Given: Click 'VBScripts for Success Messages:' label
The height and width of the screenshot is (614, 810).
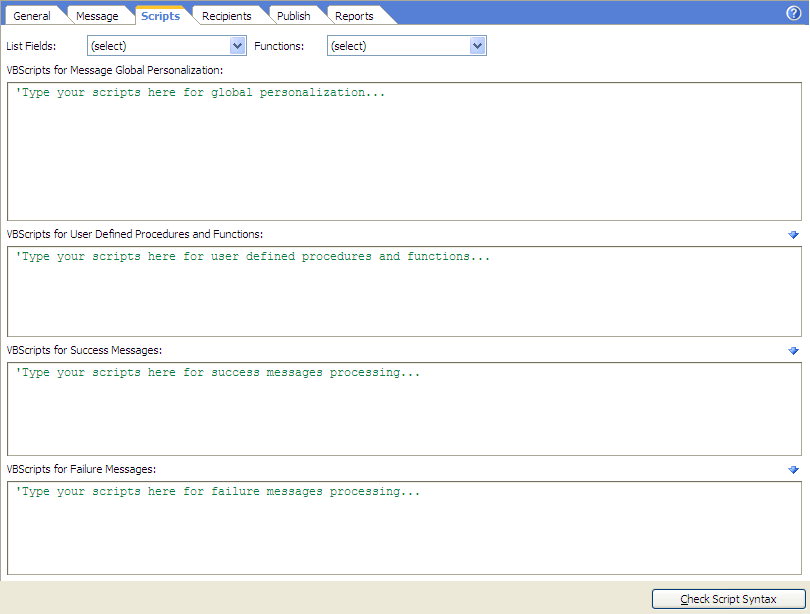Looking at the screenshot, I should [x=84, y=350].
